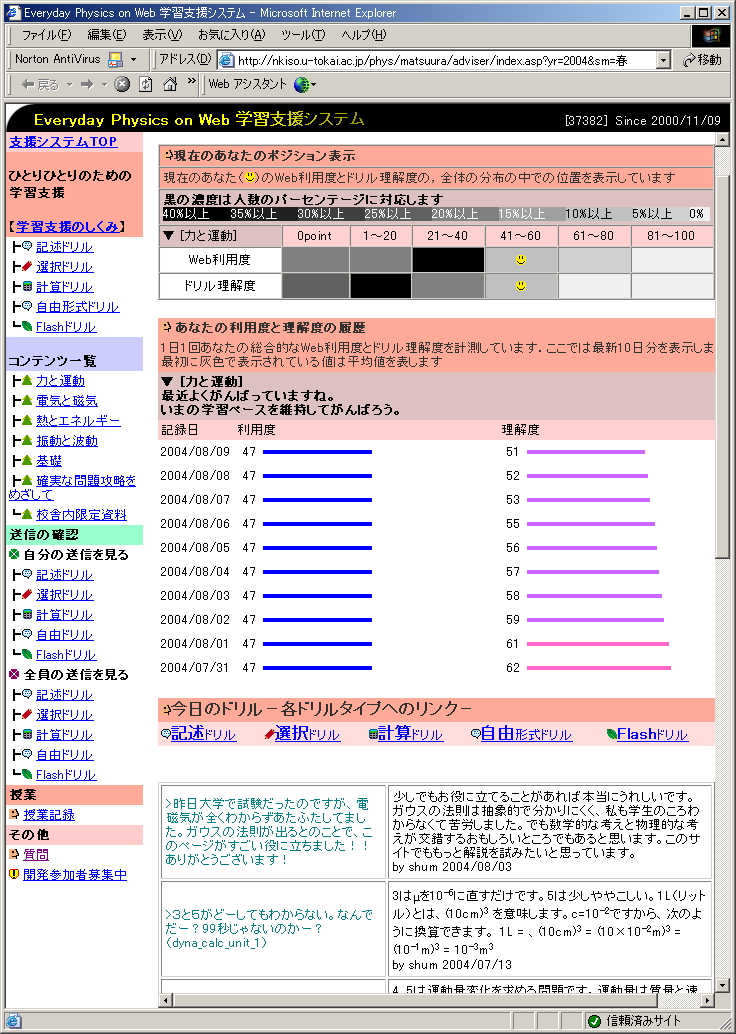Click 選択ドリル under 自分の送信を見る
This screenshot has height=1034, width=736.
pos(65,595)
